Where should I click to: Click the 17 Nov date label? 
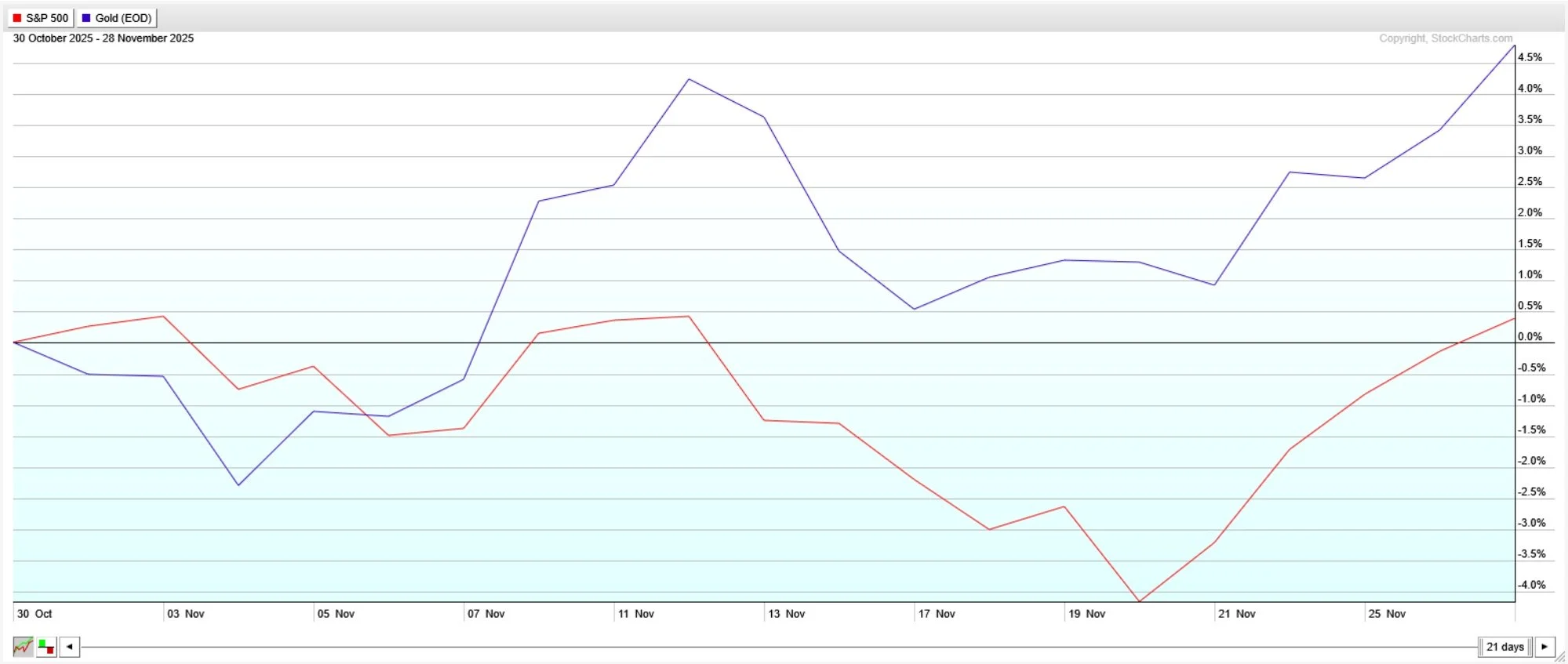pos(937,614)
